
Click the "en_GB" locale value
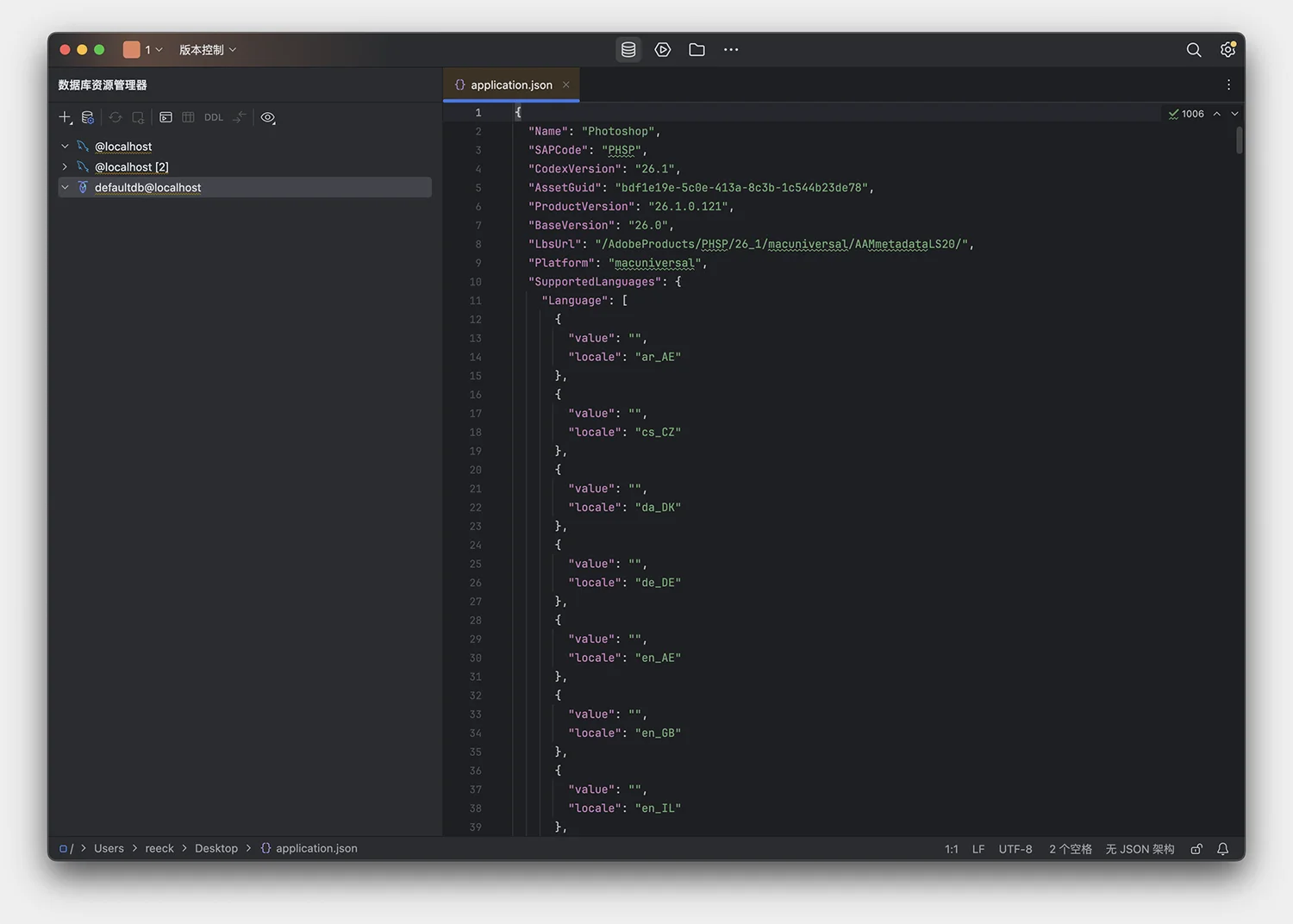tap(659, 734)
